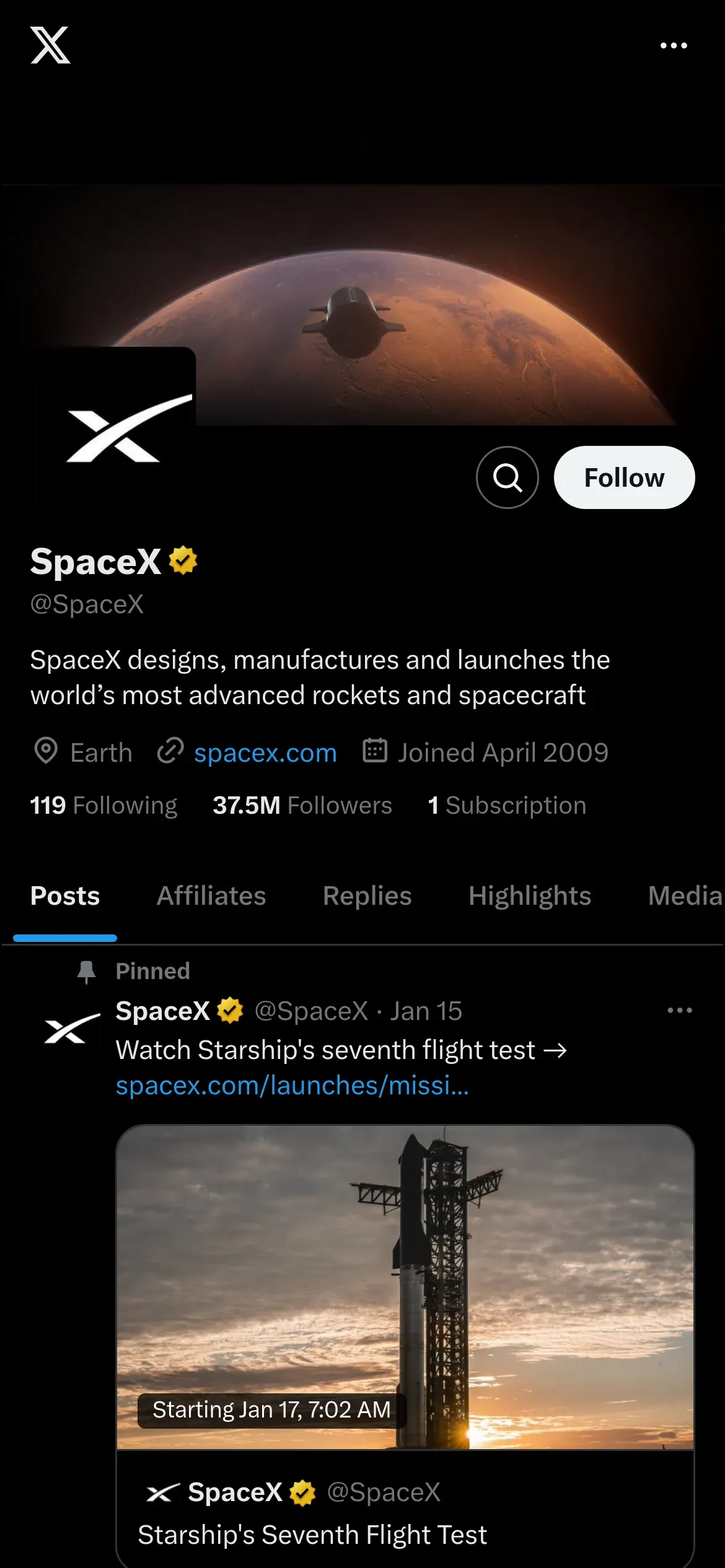Go to the Replies tab
Viewport: 725px width, 1568px height.
pos(367,896)
